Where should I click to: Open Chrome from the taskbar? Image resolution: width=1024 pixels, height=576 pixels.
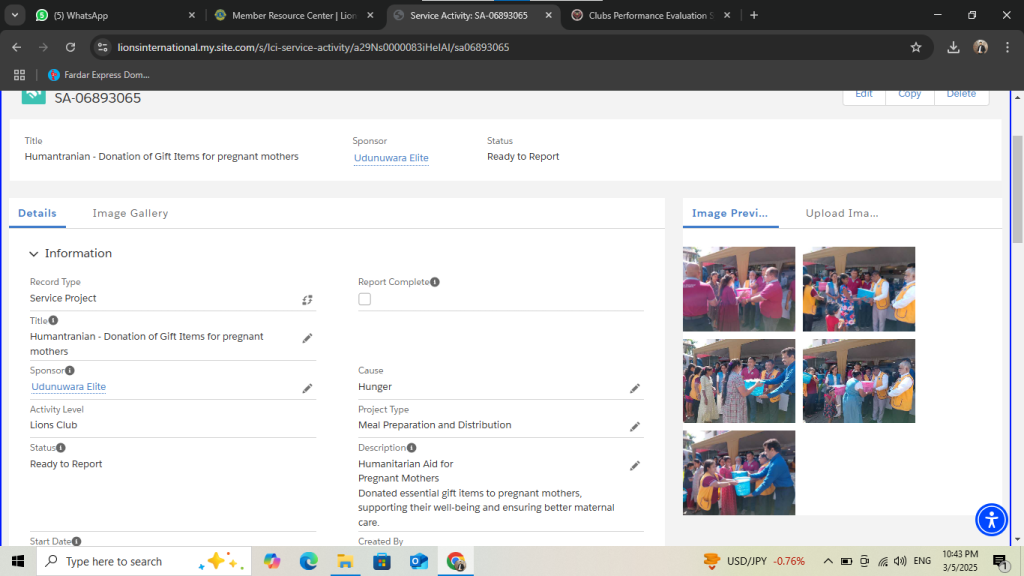click(456, 561)
